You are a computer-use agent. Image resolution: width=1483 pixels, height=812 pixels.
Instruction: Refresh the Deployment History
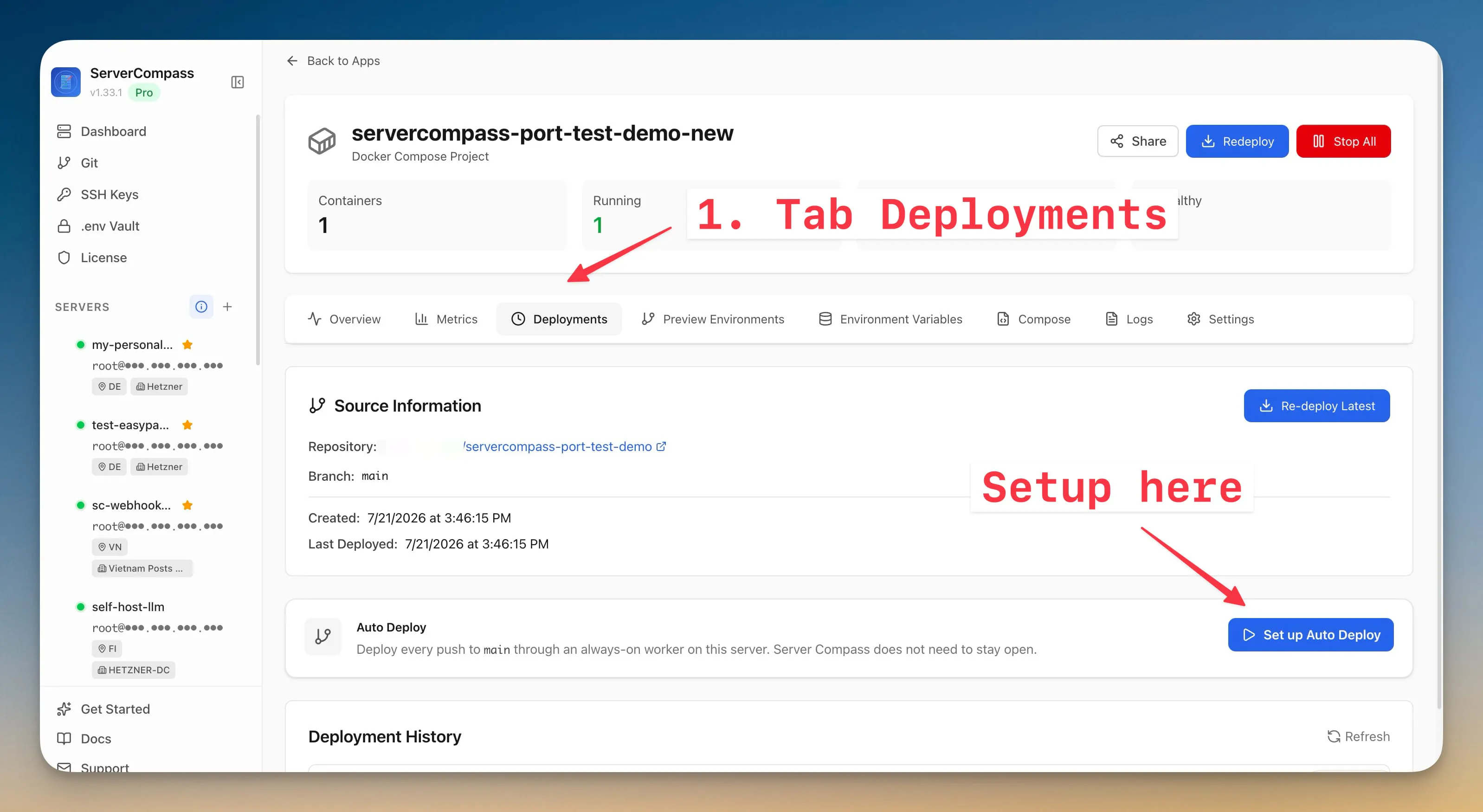(1358, 736)
